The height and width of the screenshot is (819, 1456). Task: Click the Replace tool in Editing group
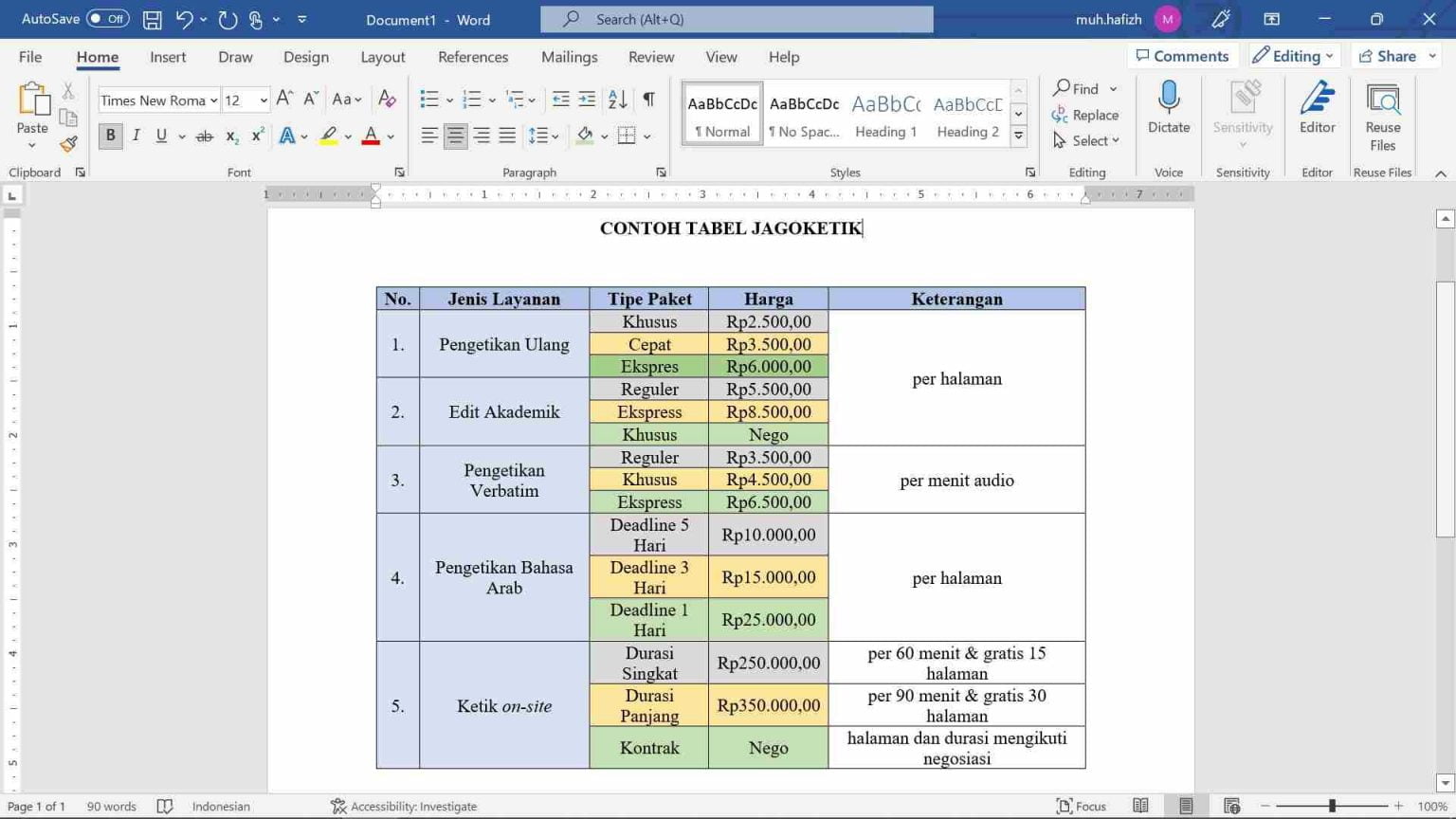[x=1086, y=115]
